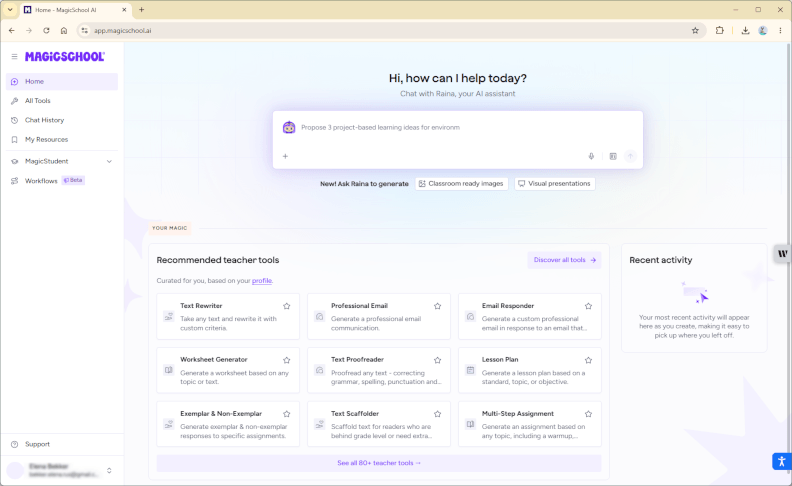This screenshot has width=792, height=486.
Task: Open the tab search dropdown arrow
Action: click(x=10, y=10)
